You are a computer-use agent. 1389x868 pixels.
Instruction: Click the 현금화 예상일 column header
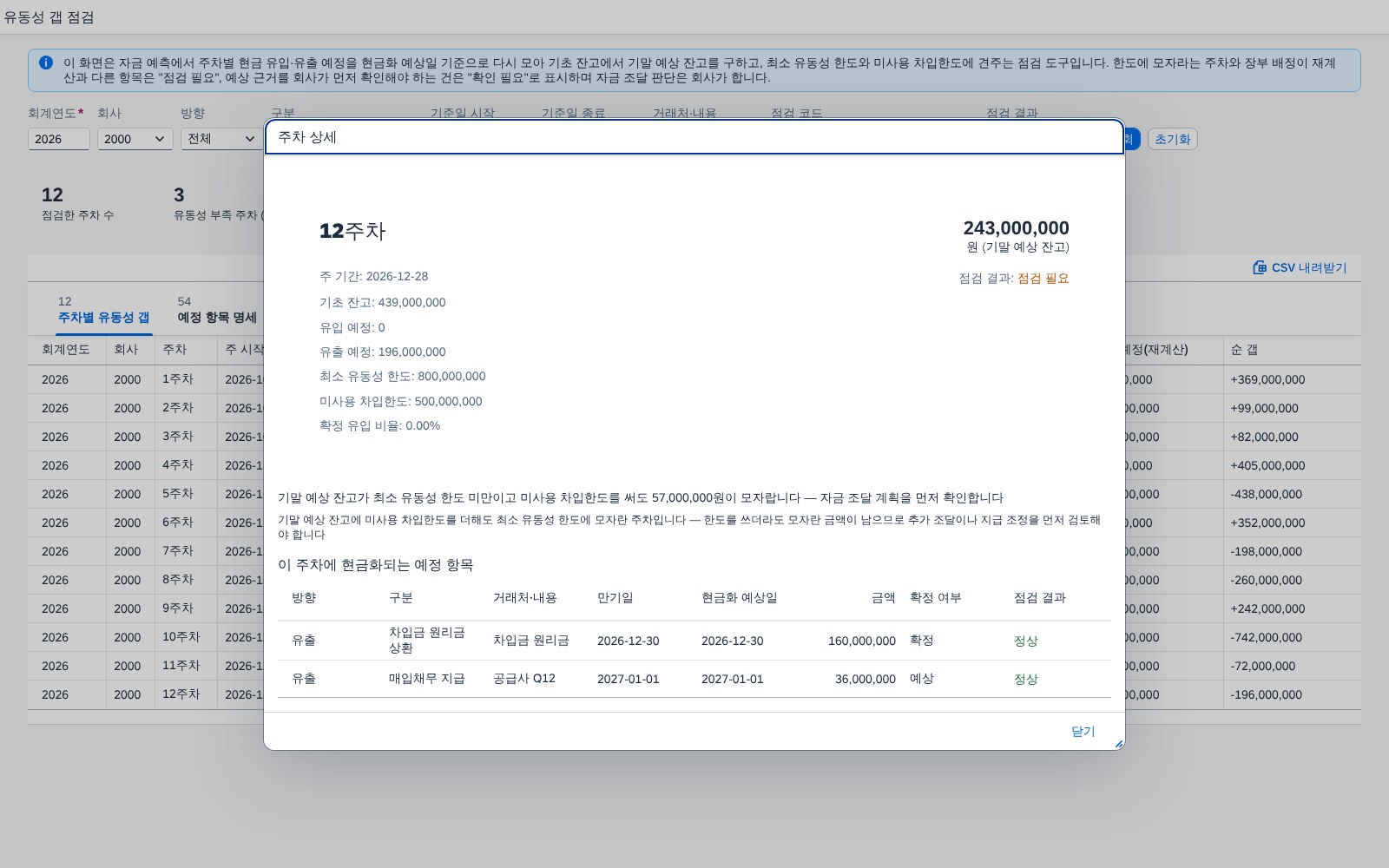pyautogui.click(x=740, y=598)
